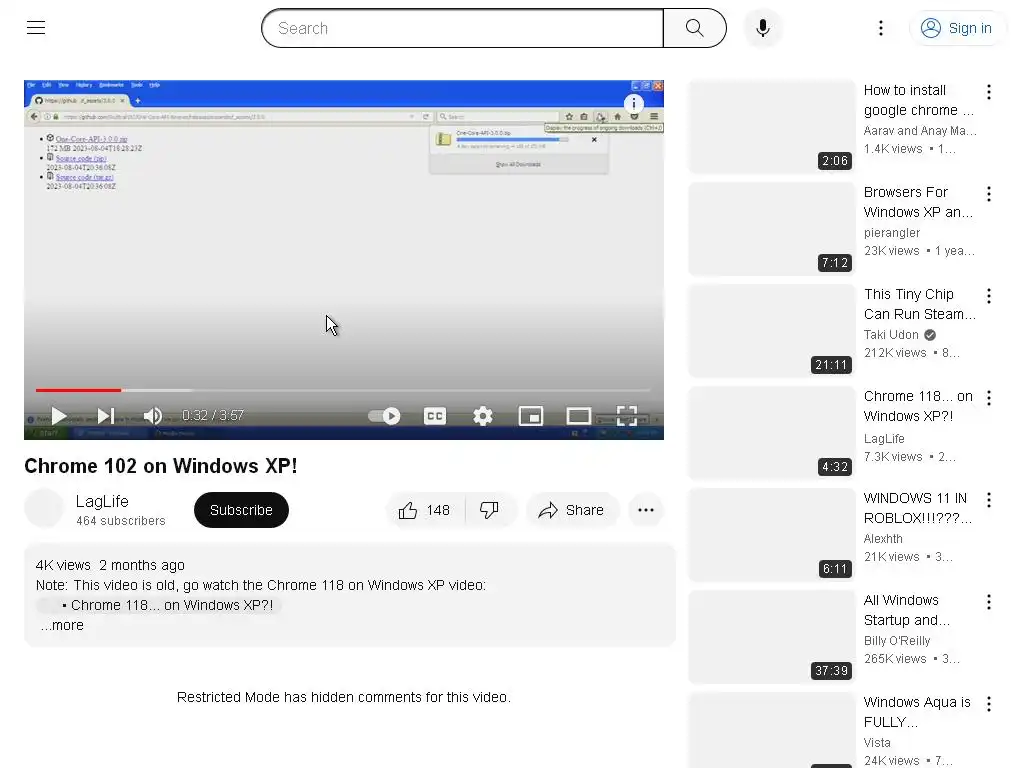Click the Video title 'Chrome 102 on Windows XP!'
Screen dimensions: 1024x768
pos(161,466)
